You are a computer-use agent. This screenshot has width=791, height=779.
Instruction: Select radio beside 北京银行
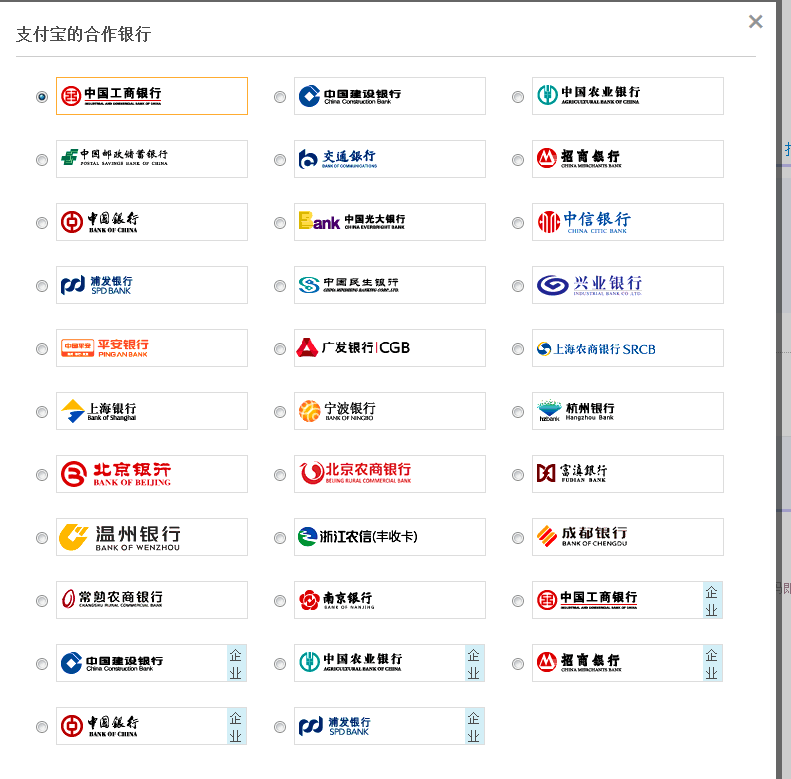click(x=42, y=475)
